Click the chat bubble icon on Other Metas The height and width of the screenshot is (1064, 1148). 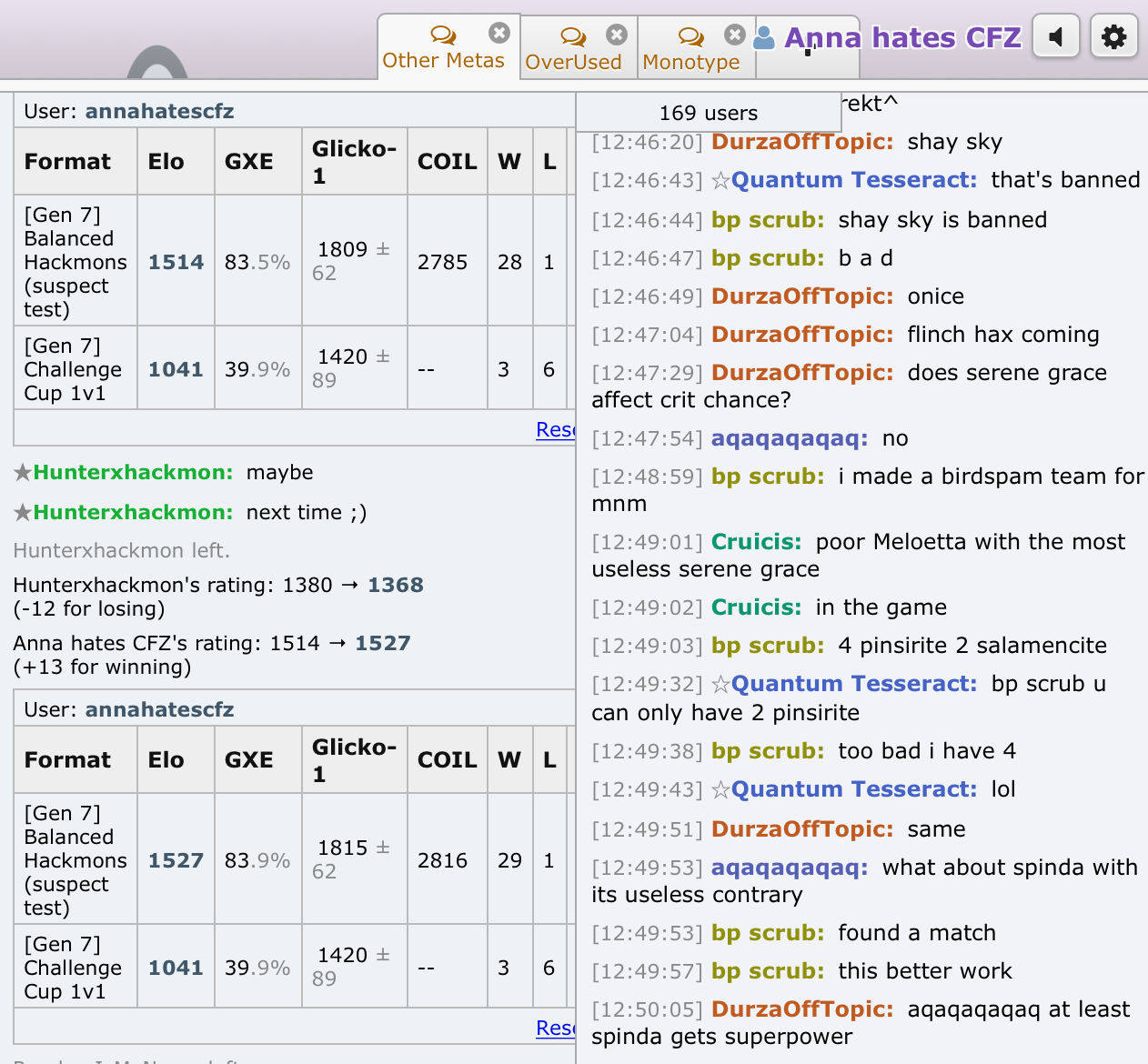click(443, 35)
